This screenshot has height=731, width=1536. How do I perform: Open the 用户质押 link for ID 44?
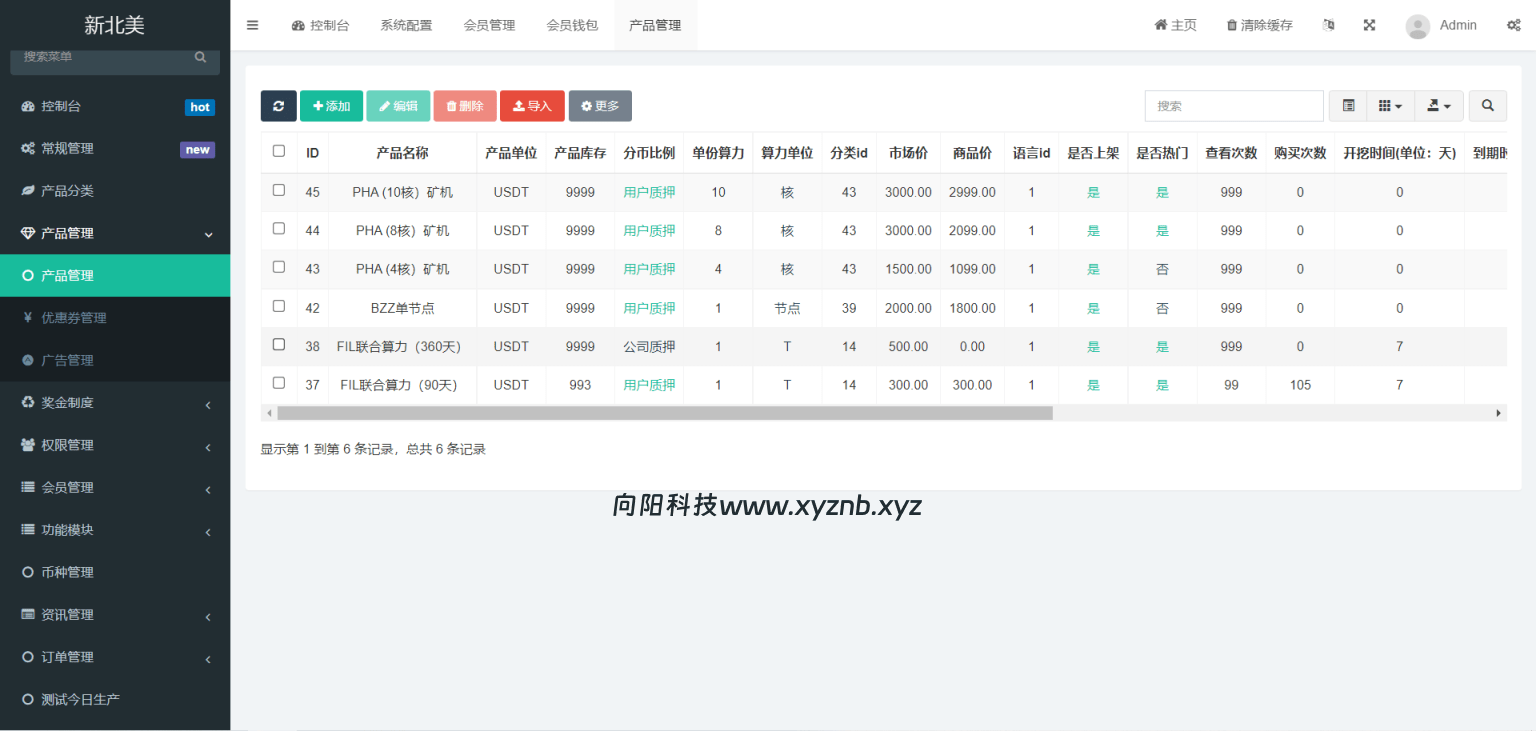648,230
